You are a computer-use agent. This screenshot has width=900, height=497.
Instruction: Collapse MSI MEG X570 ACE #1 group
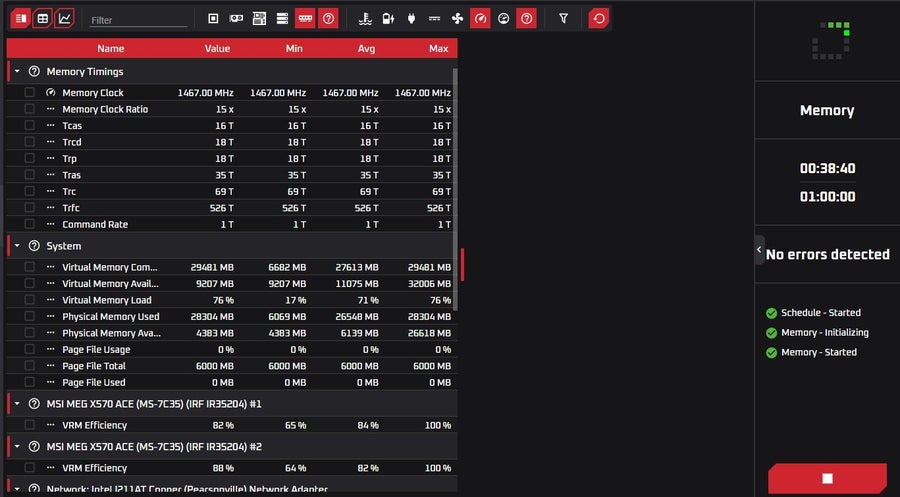click(x=17, y=404)
